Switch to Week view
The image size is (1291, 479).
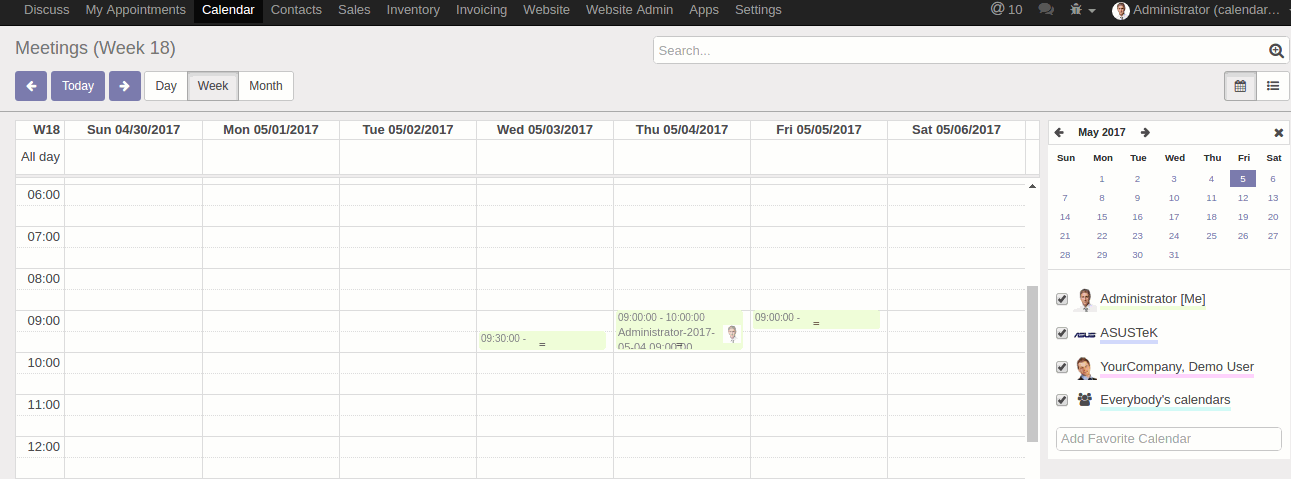tap(213, 86)
